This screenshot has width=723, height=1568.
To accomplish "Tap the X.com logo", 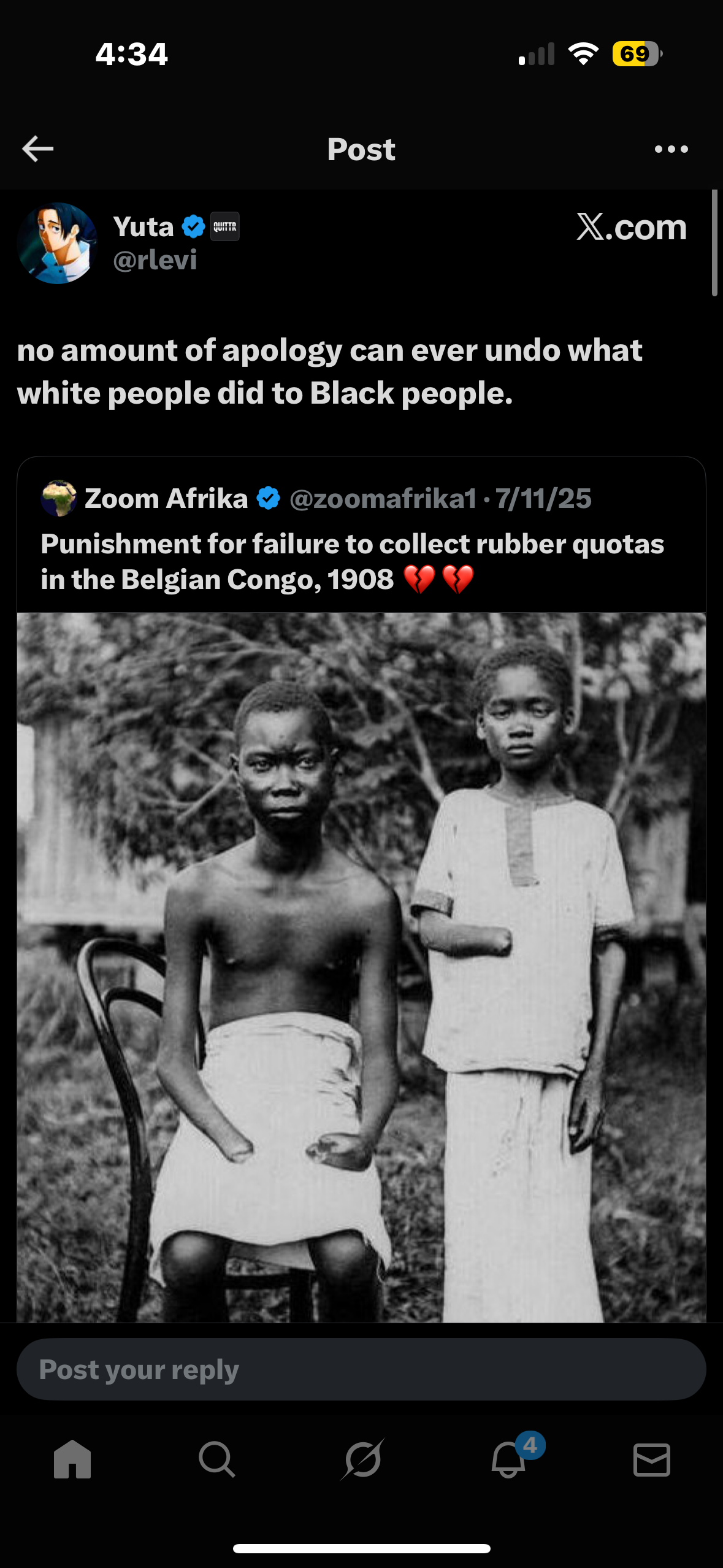I will (631, 228).
